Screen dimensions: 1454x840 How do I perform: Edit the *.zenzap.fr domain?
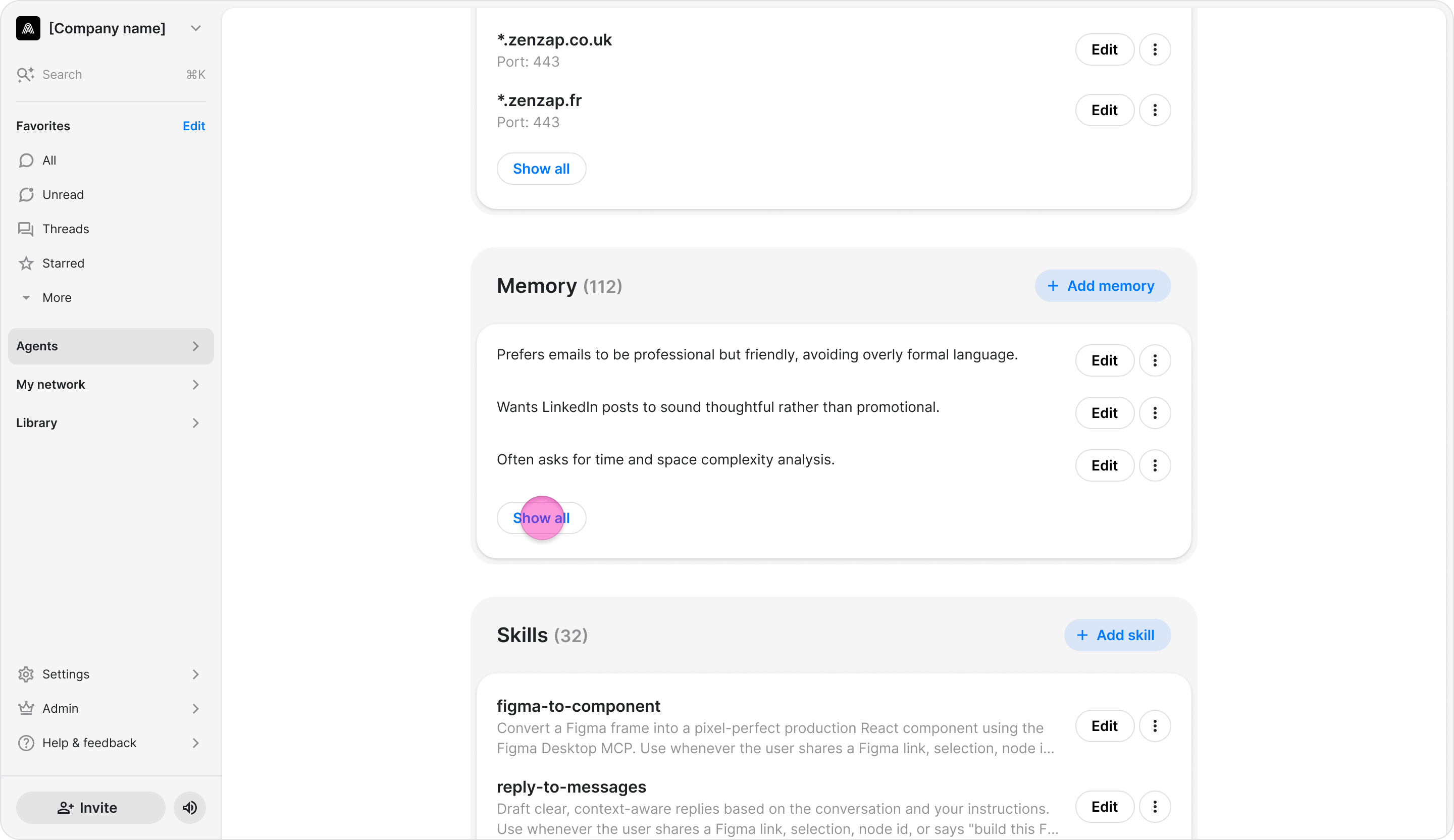1104,110
